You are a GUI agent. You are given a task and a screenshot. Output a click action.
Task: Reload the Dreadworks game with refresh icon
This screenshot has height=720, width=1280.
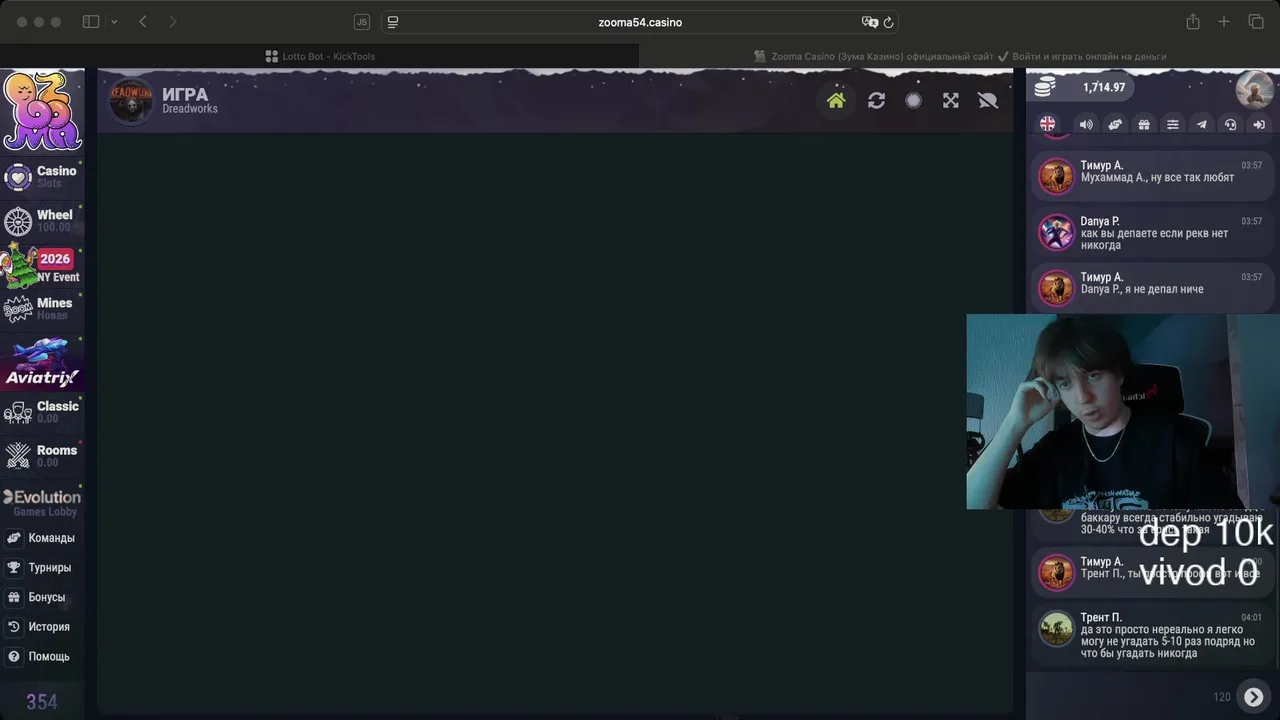(x=876, y=100)
